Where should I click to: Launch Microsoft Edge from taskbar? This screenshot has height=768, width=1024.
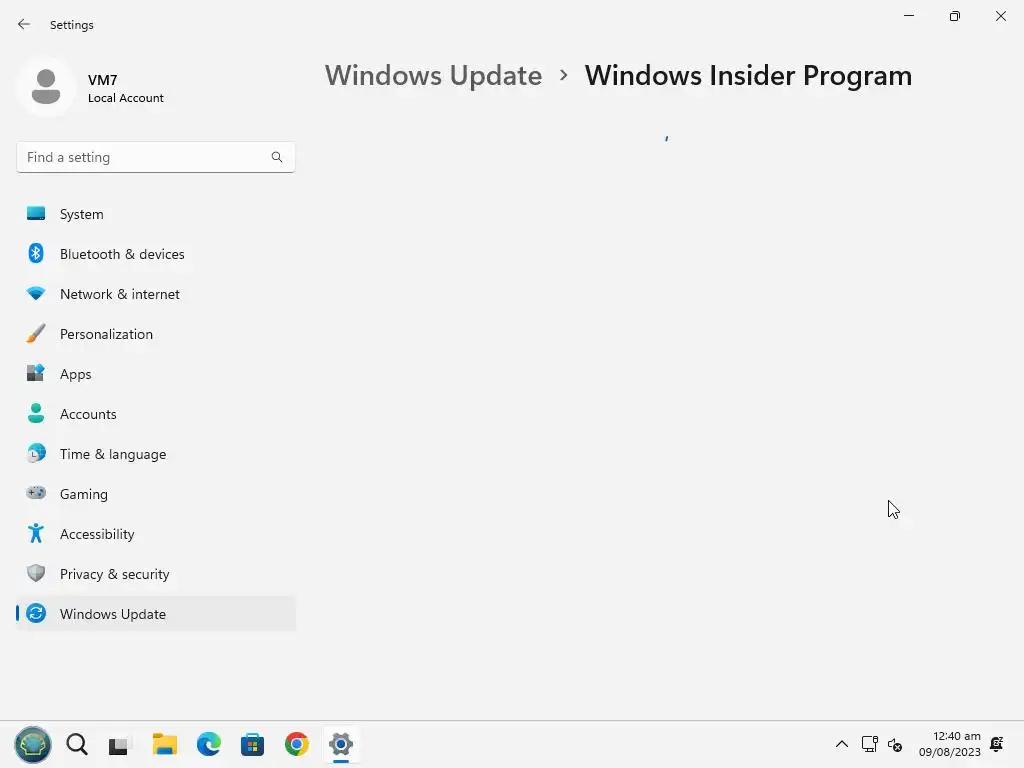(208, 744)
